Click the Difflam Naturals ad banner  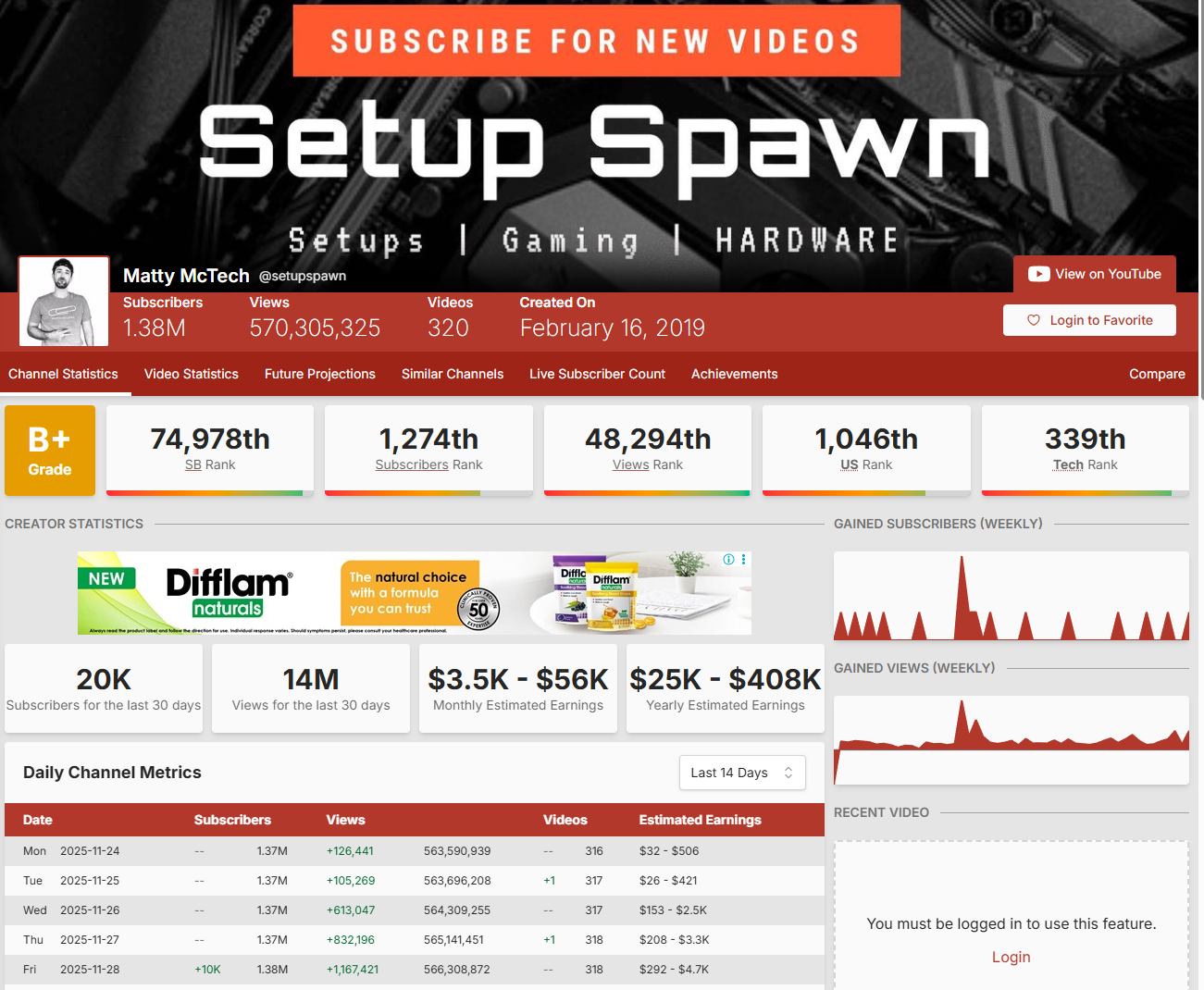pos(414,593)
